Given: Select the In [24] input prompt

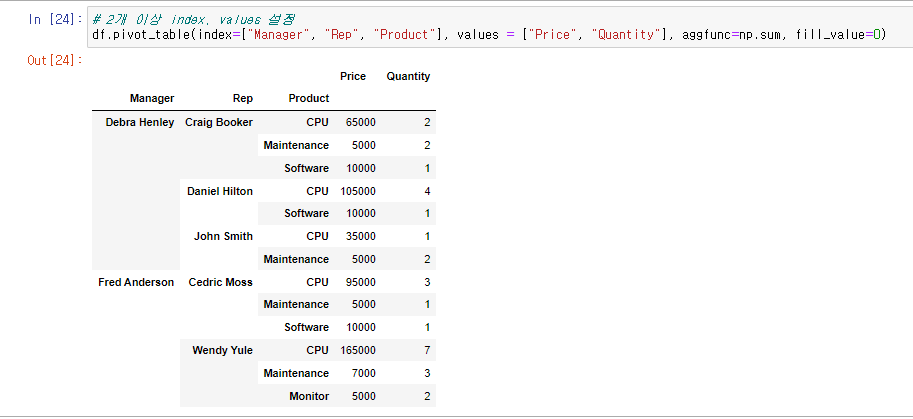Looking at the screenshot, I should [x=55, y=19].
